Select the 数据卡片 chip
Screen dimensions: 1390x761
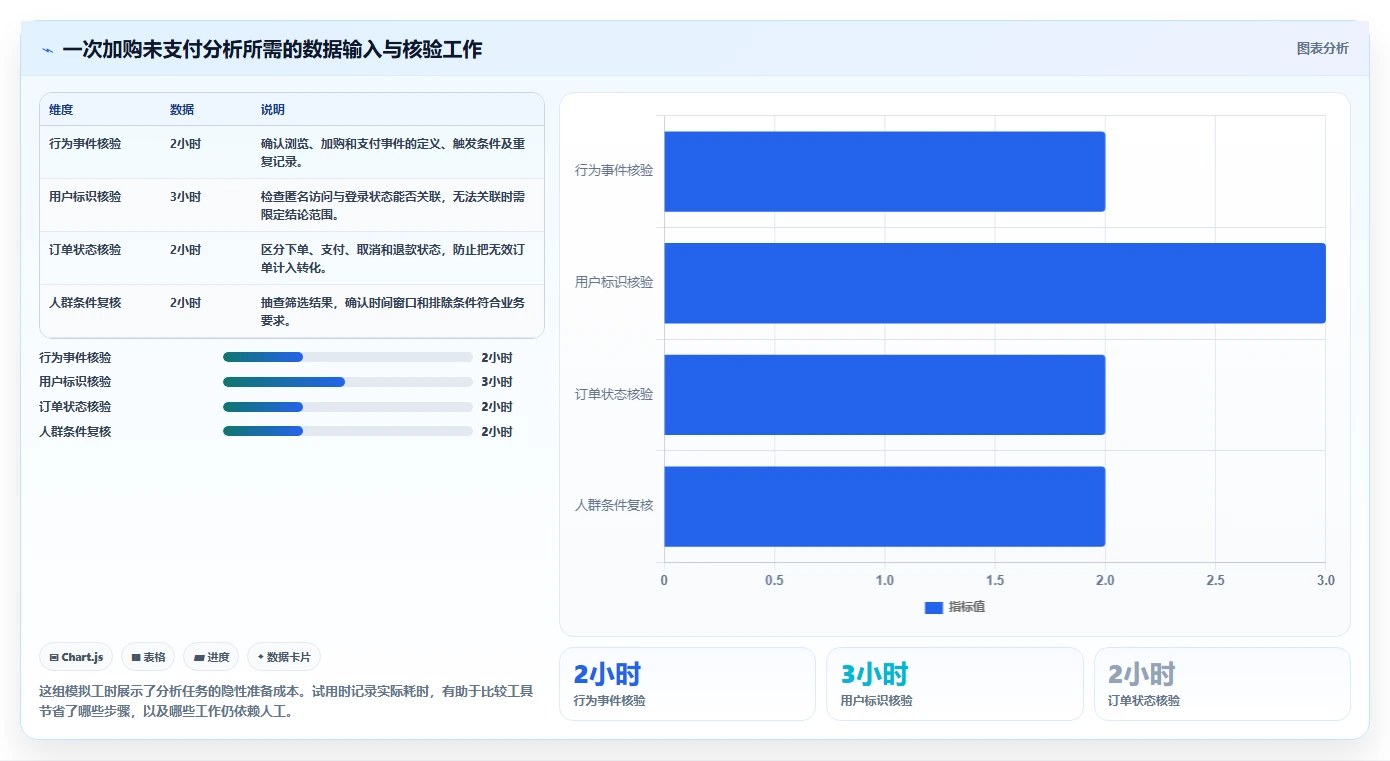click(284, 657)
